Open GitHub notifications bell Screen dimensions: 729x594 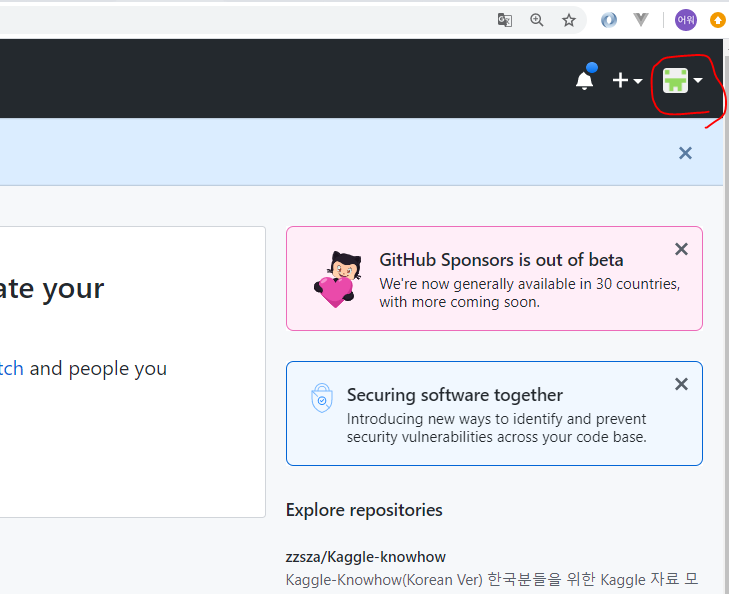coord(585,79)
